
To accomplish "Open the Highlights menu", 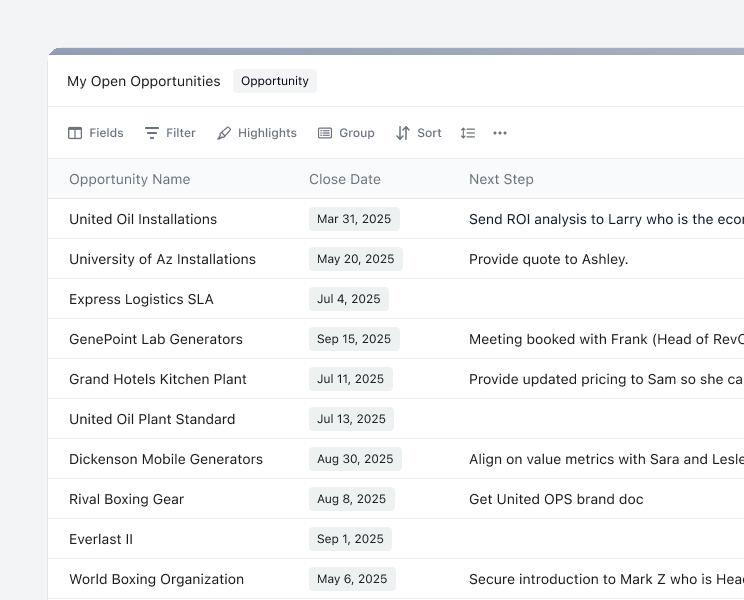I will (x=257, y=133).
